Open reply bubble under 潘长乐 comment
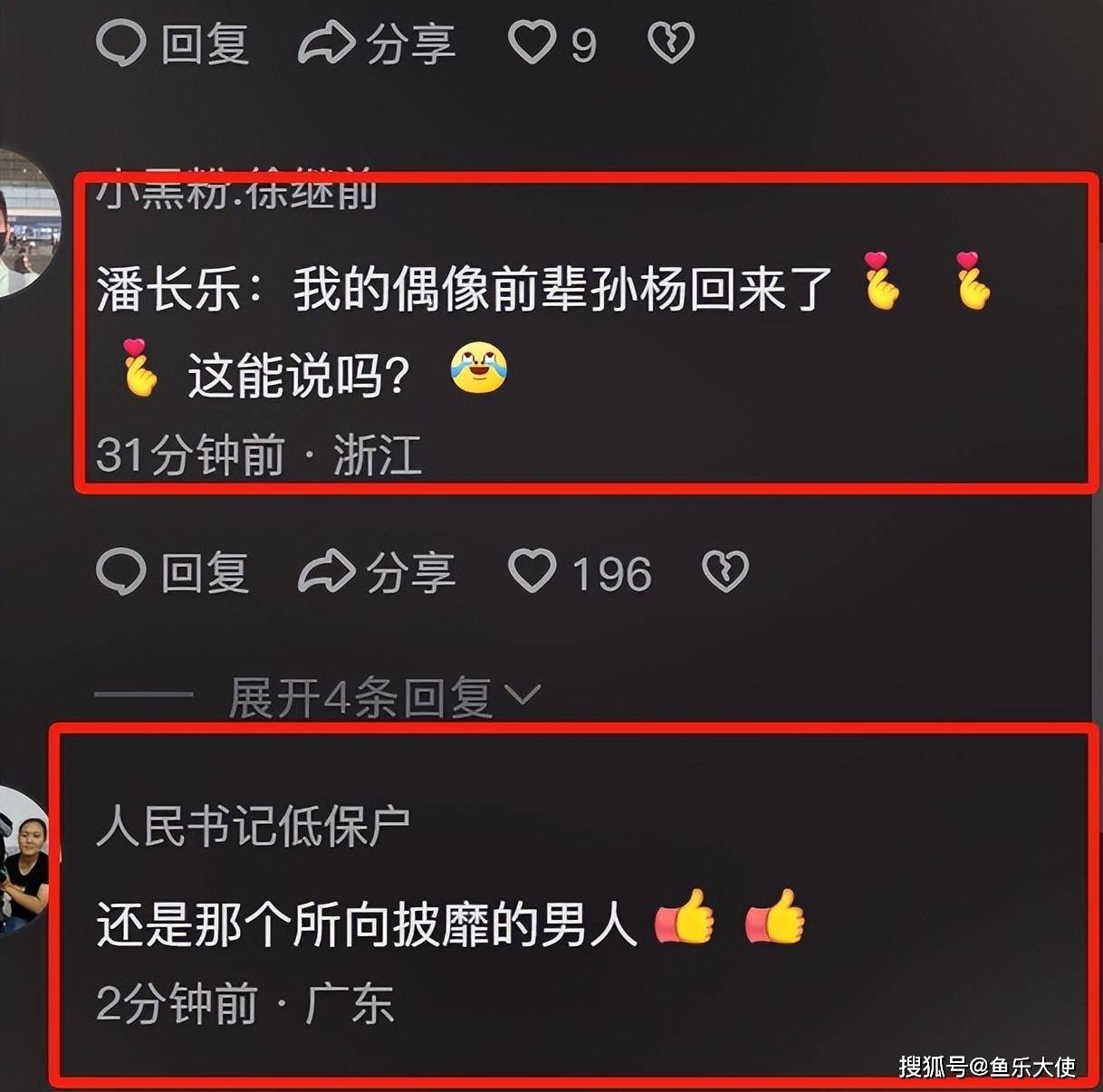Screen dimensions: 1103x1092 point(120,572)
